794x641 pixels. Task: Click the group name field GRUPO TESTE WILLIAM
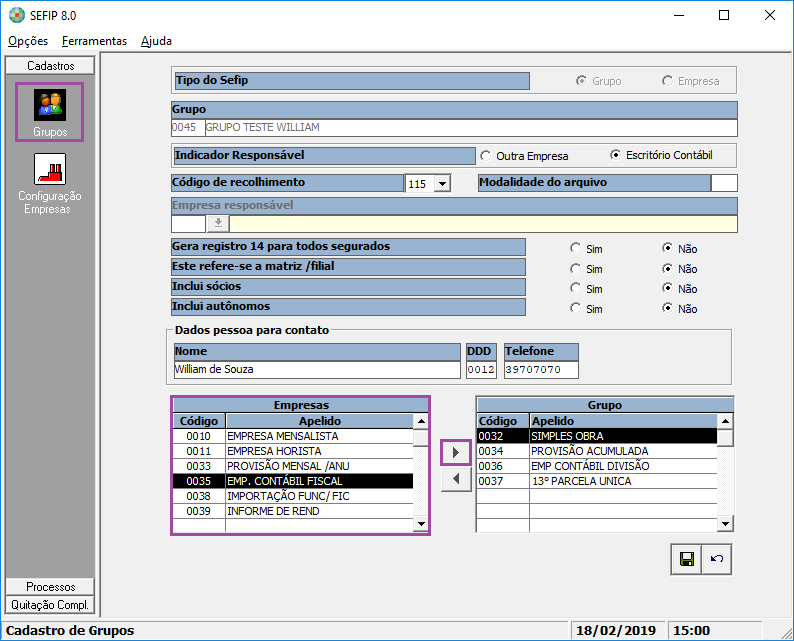point(471,128)
